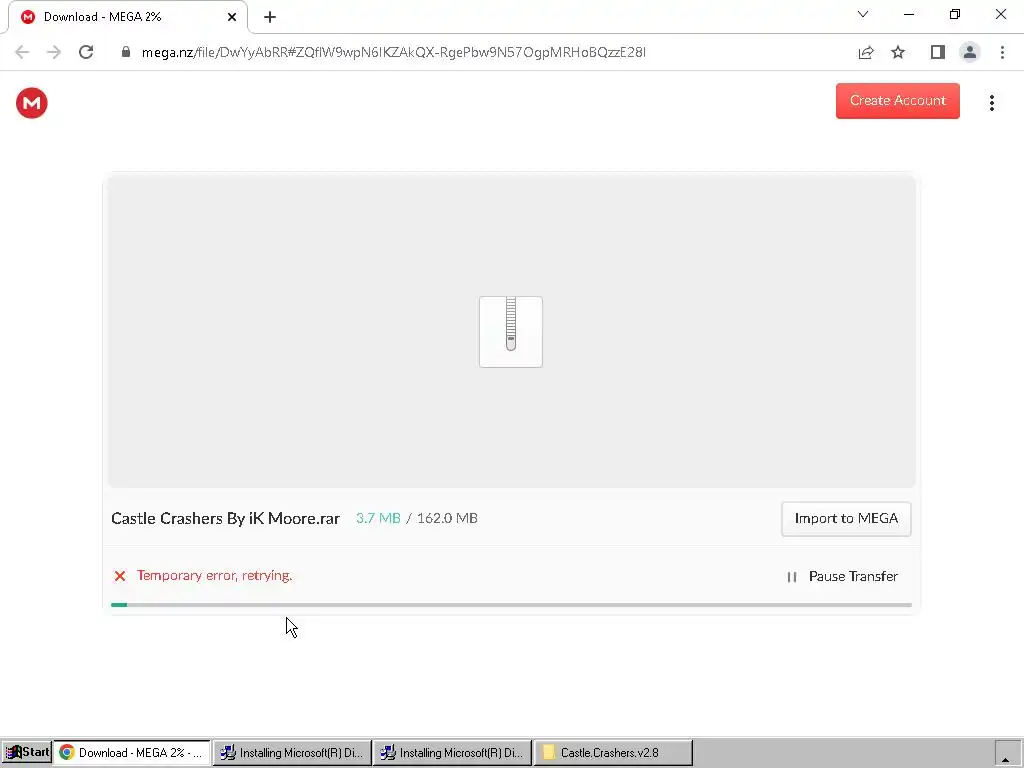Image resolution: width=1024 pixels, height=768 pixels.
Task: Go back in Chrome
Action: point(22,52)
